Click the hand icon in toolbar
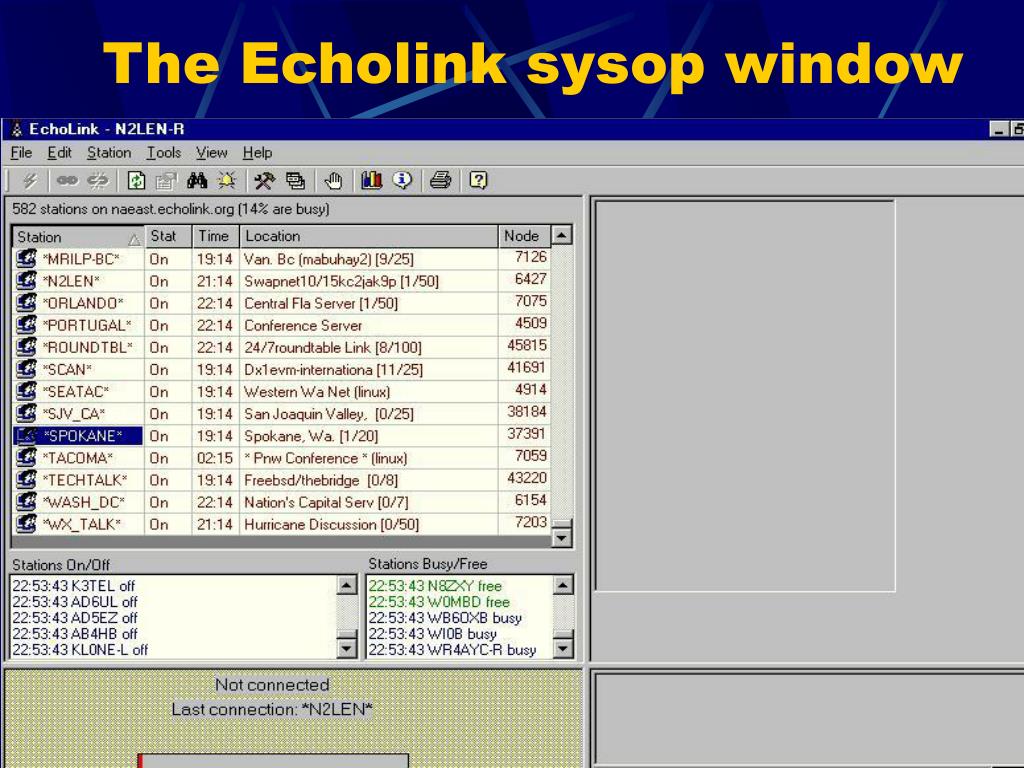Viewport: 1024px width, 768px height. pyautogui.click(x=333, y=180)
